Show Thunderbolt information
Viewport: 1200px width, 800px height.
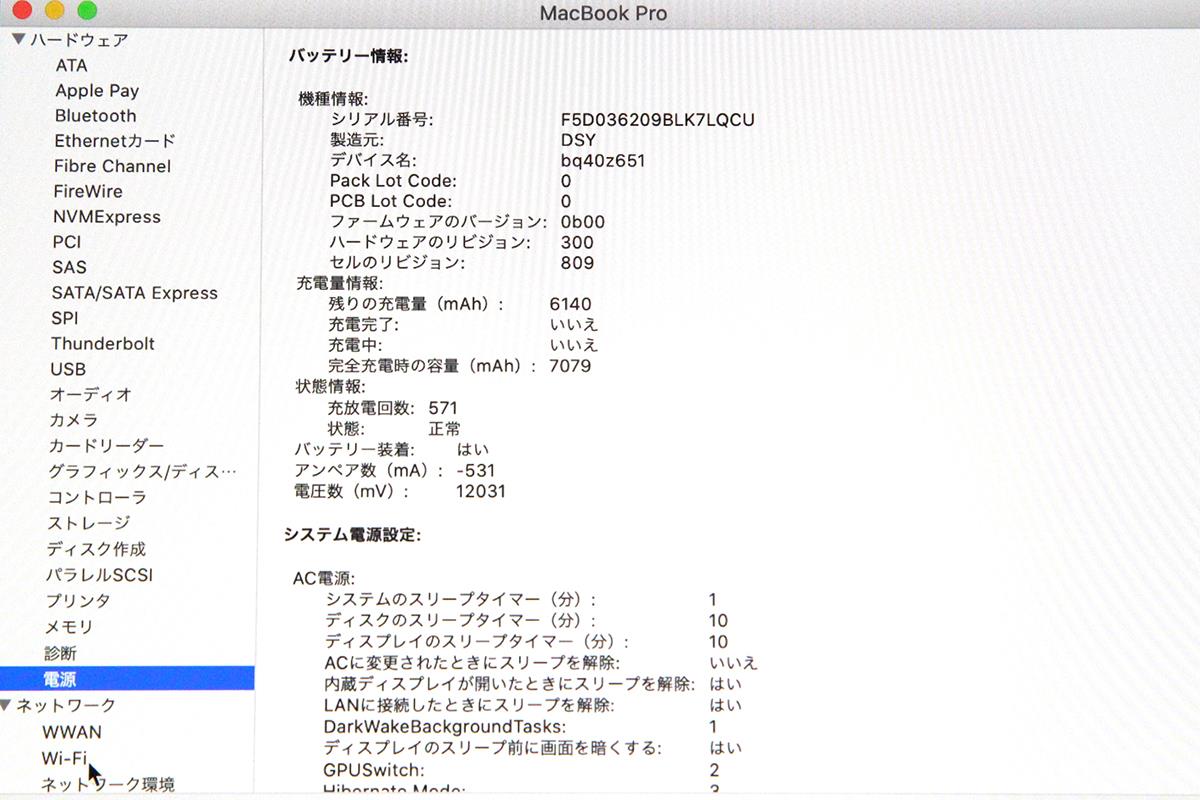103,343
